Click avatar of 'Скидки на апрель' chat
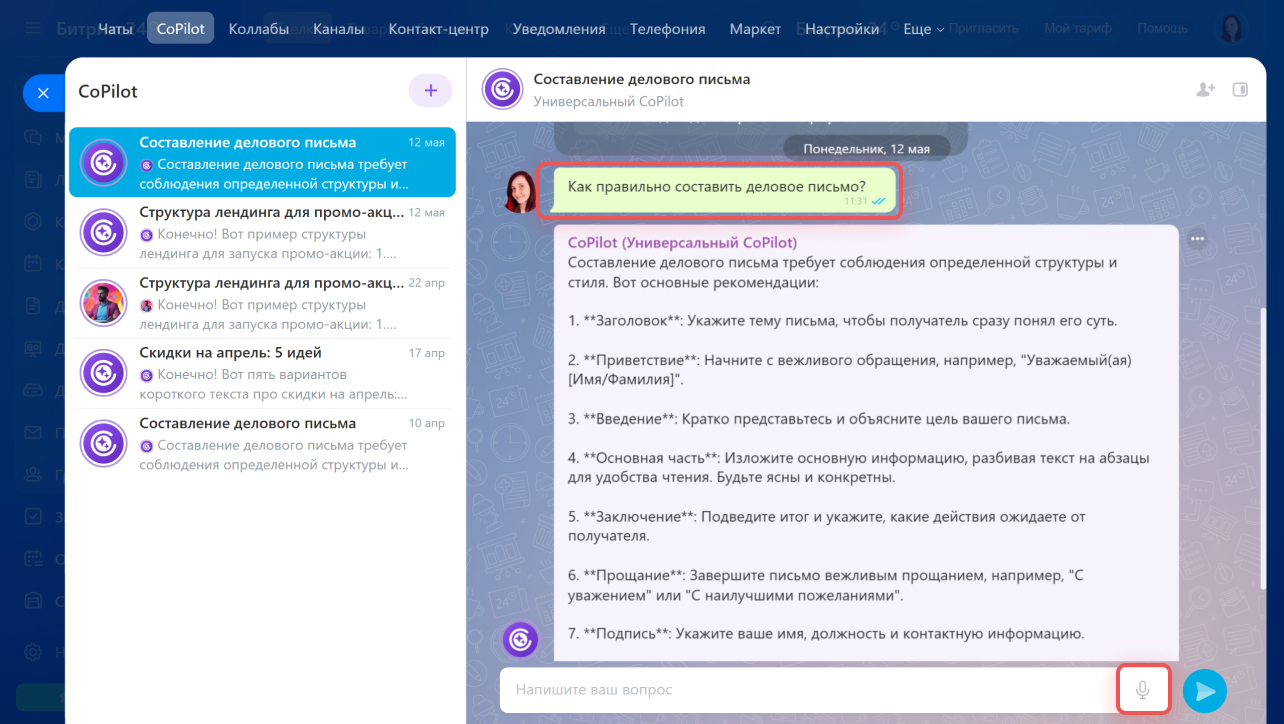This screenshot has height=724, width=1284. 103,373
